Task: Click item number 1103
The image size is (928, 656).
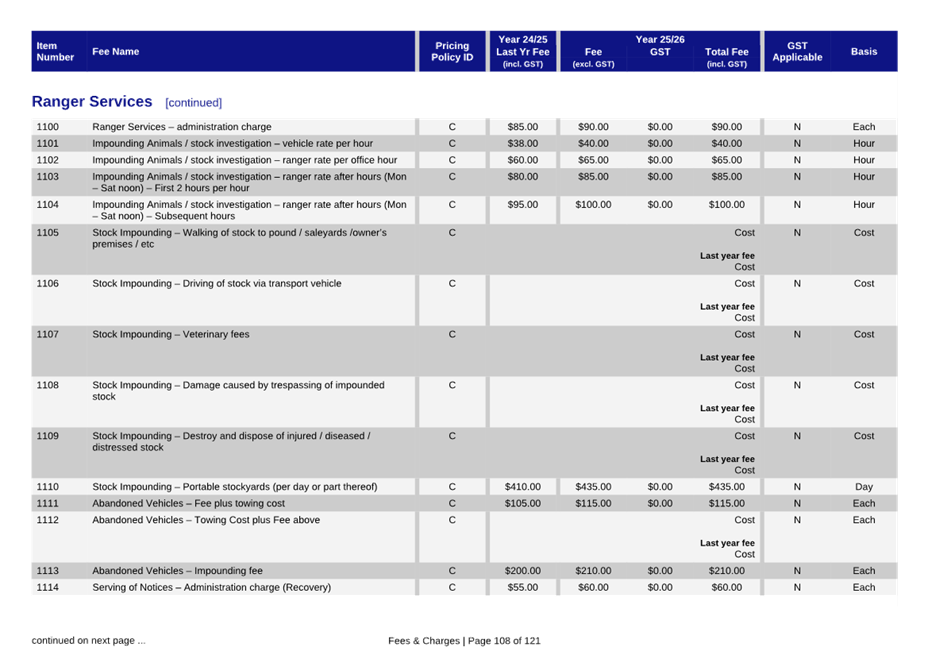Action: click(x=47, y=176)
